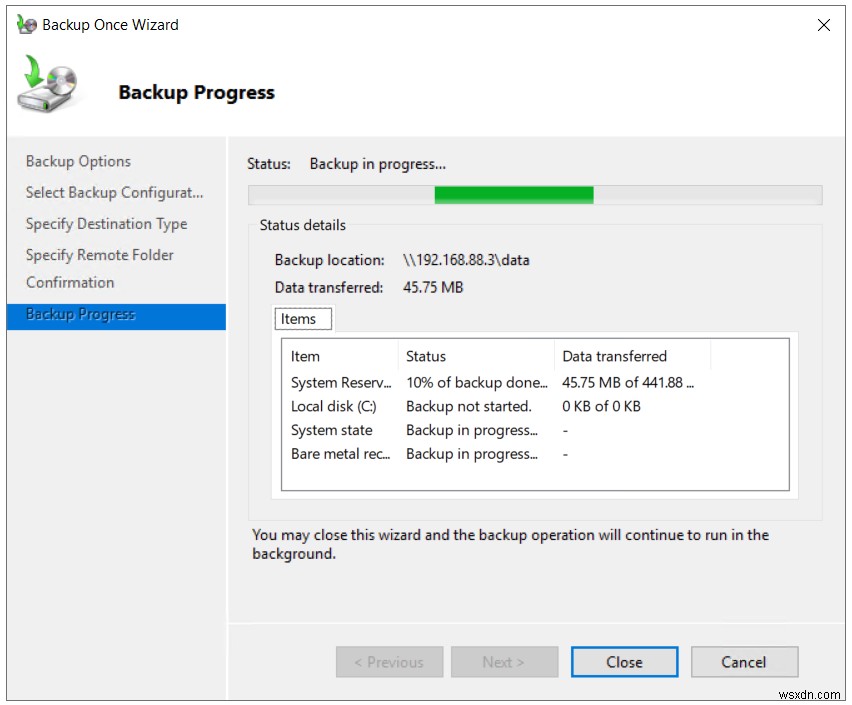852x705 pixels.
Task: Open the Specify Remote Folder step
Action: pos(99,255)
